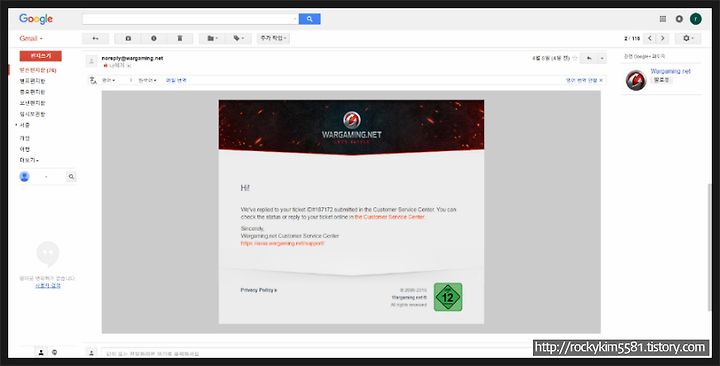Click the sender avatar next to noreply@wargaming.net
Image resolution: width=720 pixels, height=366 pixels.
click(x=92, y=61)
